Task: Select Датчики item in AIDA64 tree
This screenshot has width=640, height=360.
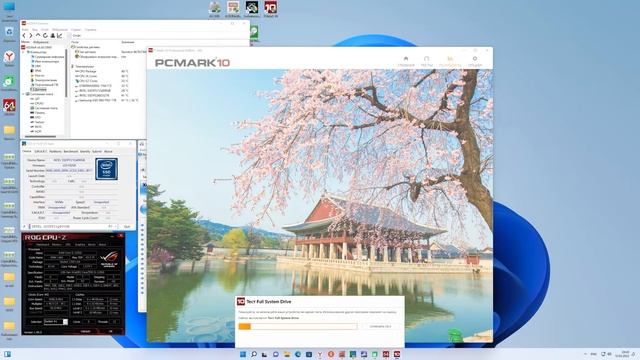Action: (x=39, y=89)
